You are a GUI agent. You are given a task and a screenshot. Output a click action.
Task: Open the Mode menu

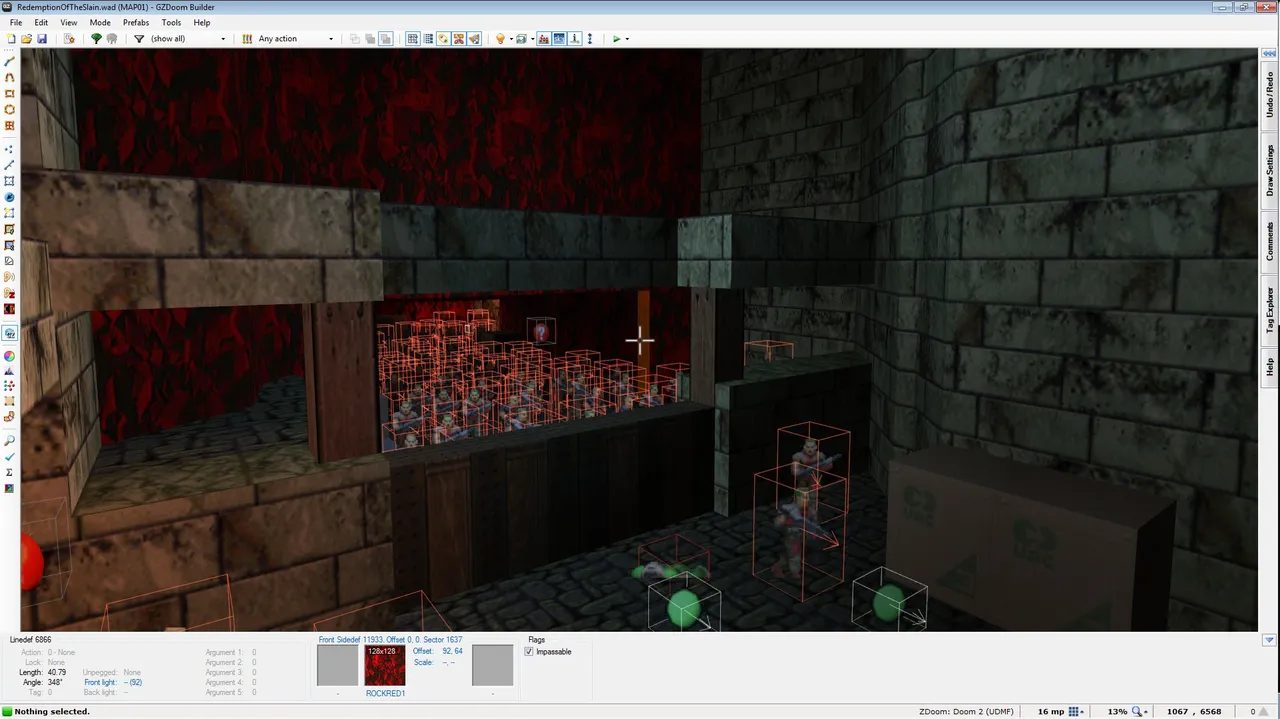(100, 22)
